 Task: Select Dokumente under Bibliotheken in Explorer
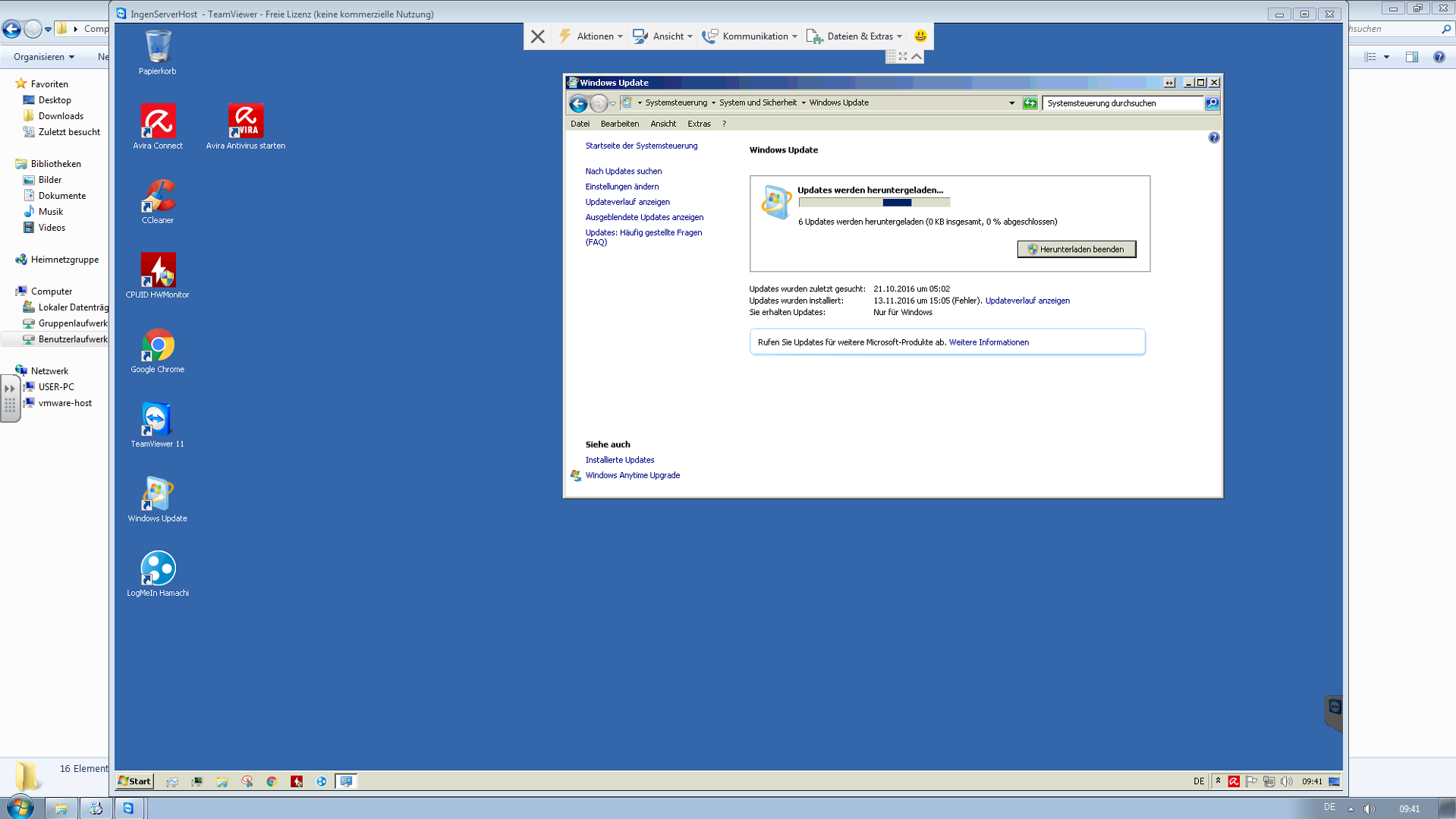61,196
